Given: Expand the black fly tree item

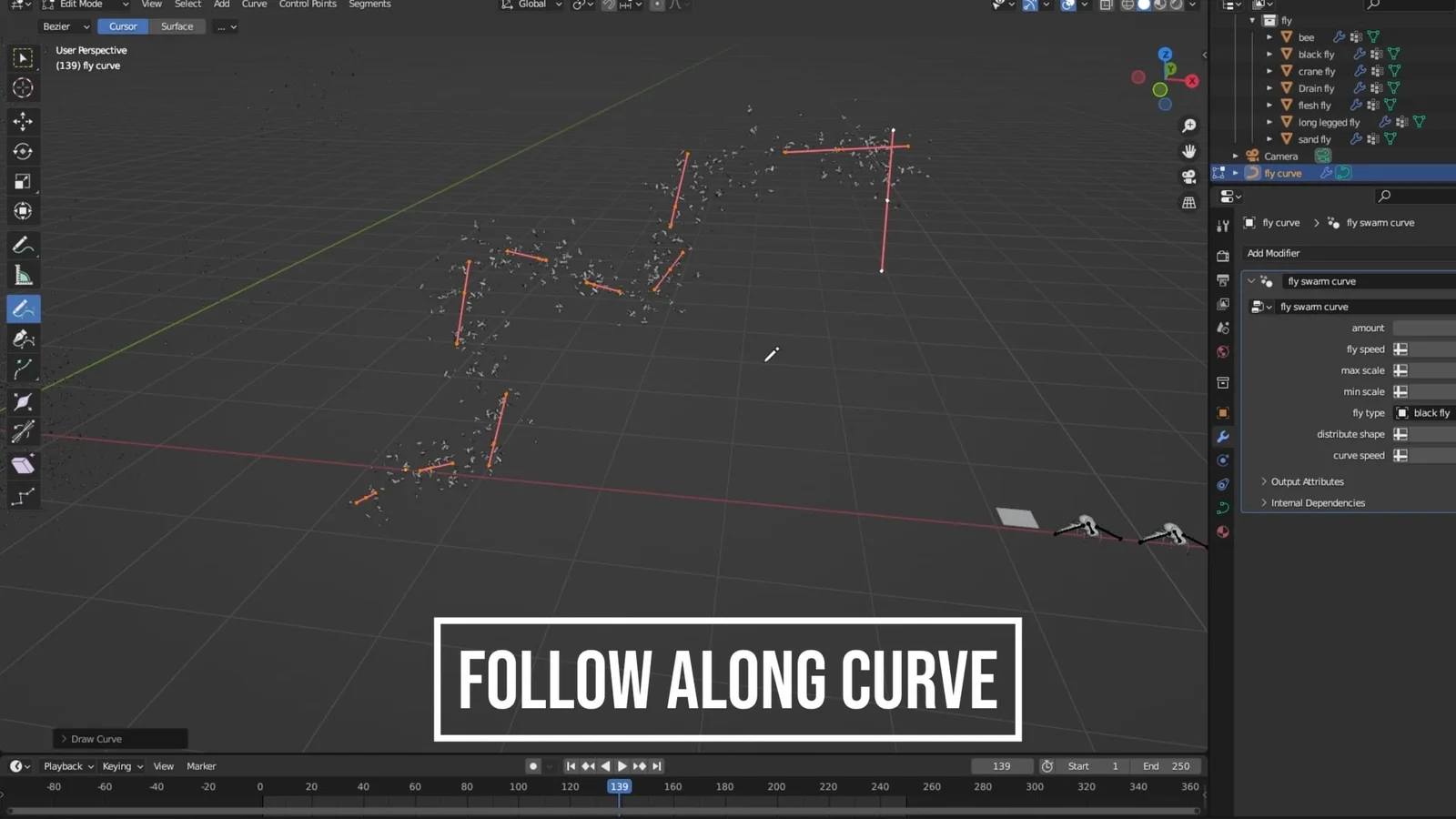Looking at the screenshot, I should point(1269,55).
